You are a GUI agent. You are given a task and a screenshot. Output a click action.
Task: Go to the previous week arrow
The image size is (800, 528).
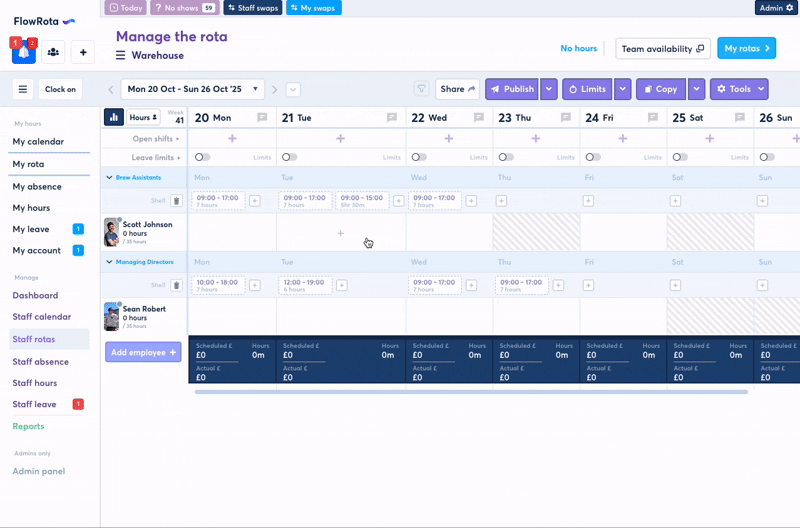coord(111,90)
